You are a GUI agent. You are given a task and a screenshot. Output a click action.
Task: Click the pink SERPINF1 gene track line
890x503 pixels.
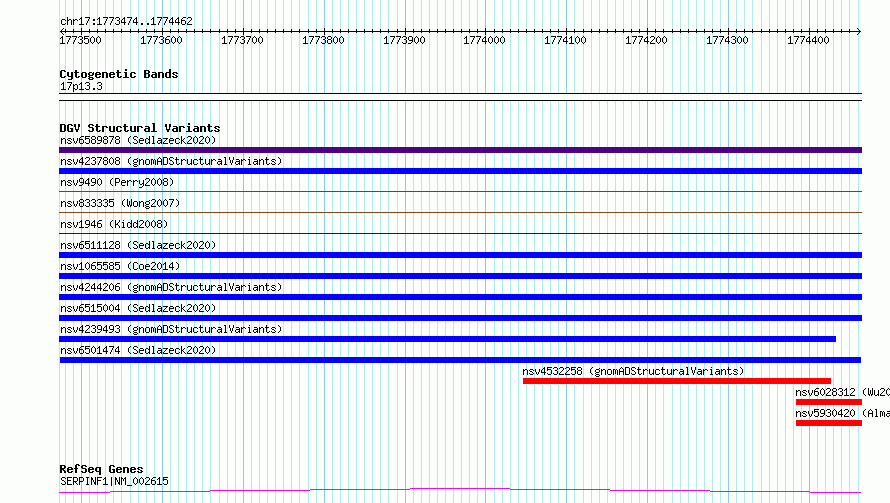[x=460, y=491]
